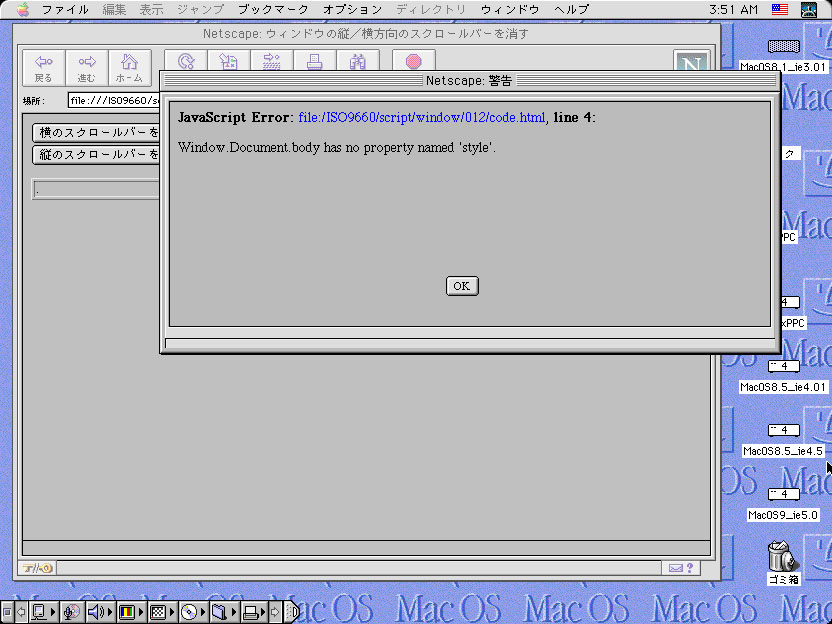
Task: Click the MacOS8.5_ie4.5 desktop label
Action: [783, 451]
